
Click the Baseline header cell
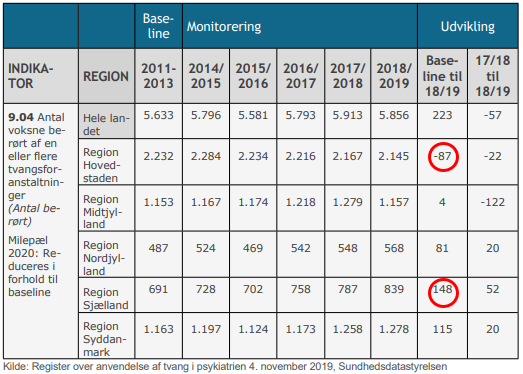tap(158, 26)
